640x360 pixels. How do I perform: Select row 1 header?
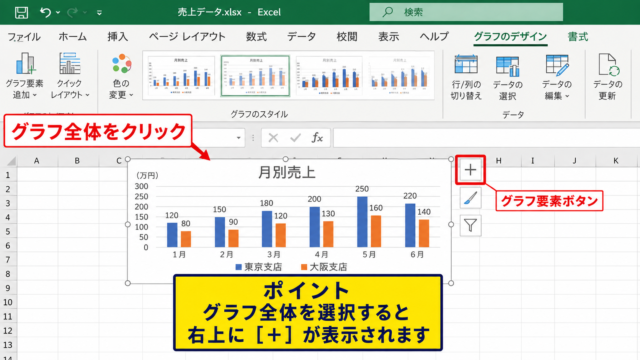point(8,176)
